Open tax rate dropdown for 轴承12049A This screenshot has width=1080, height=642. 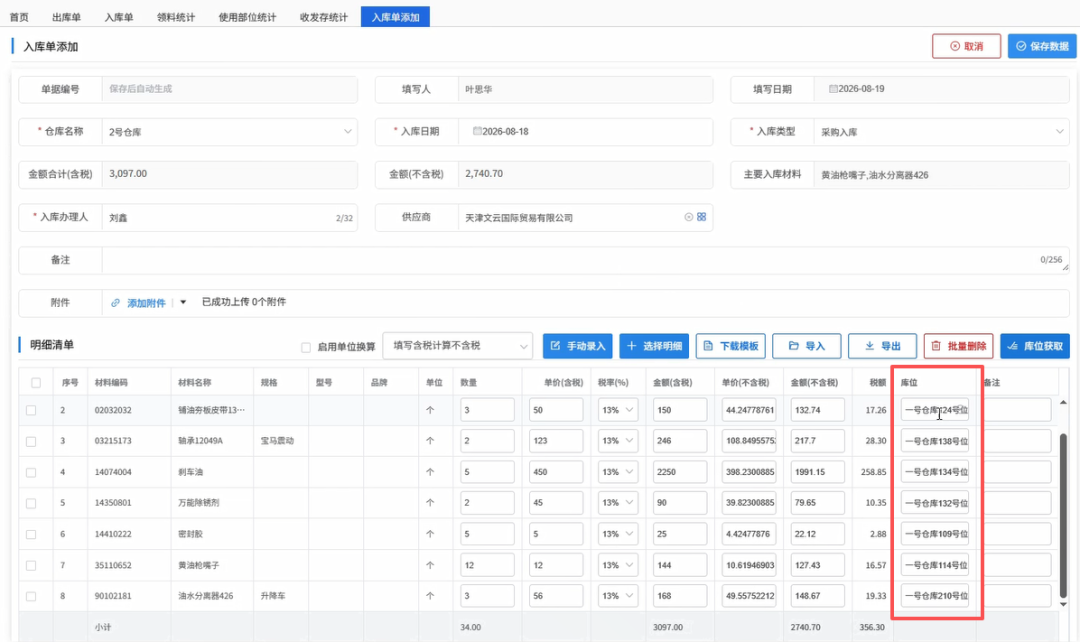point(617,441)
